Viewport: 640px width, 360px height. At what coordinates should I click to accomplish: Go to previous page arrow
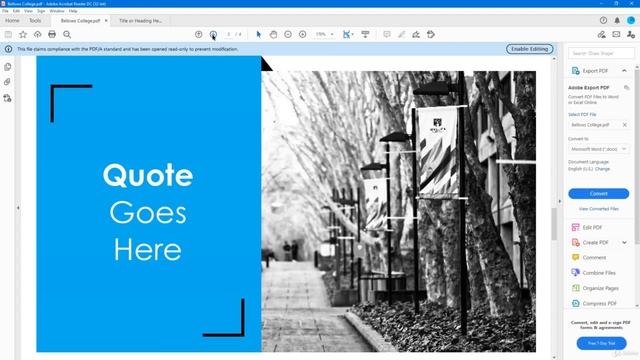(x=198, y=35)
